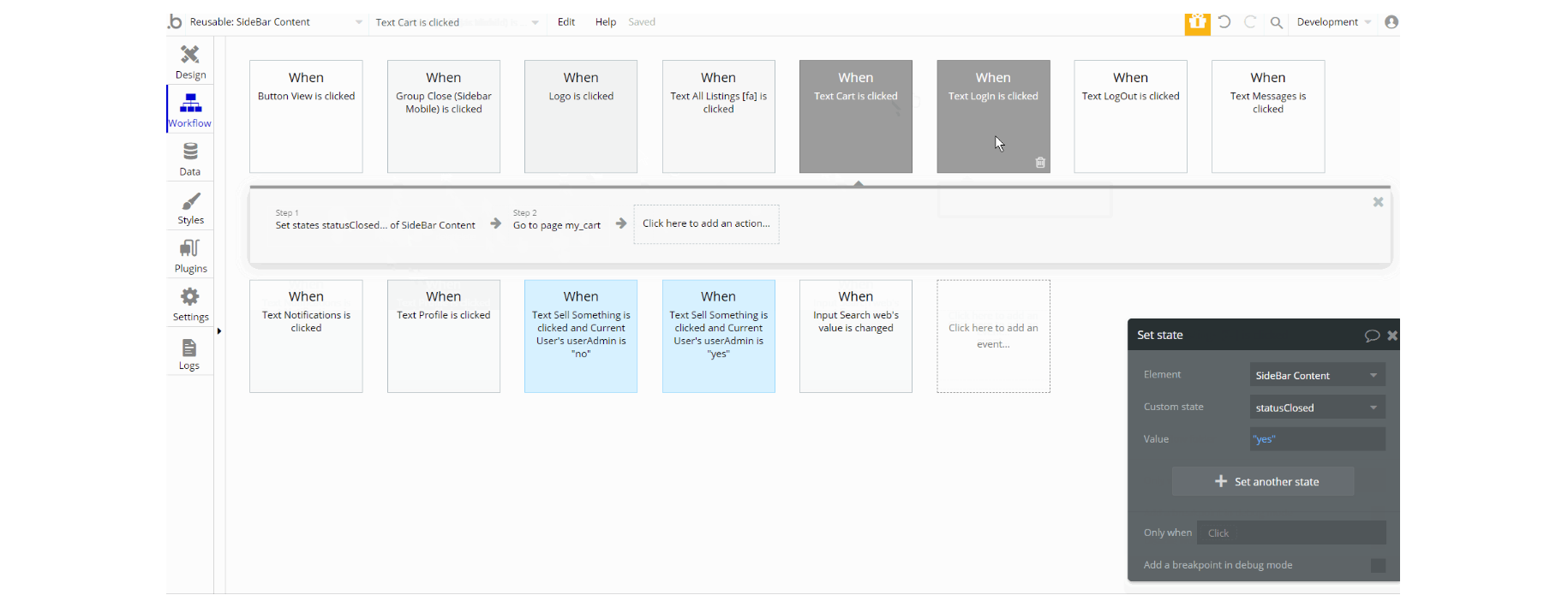Click the gift box icon

(1197, 23)
